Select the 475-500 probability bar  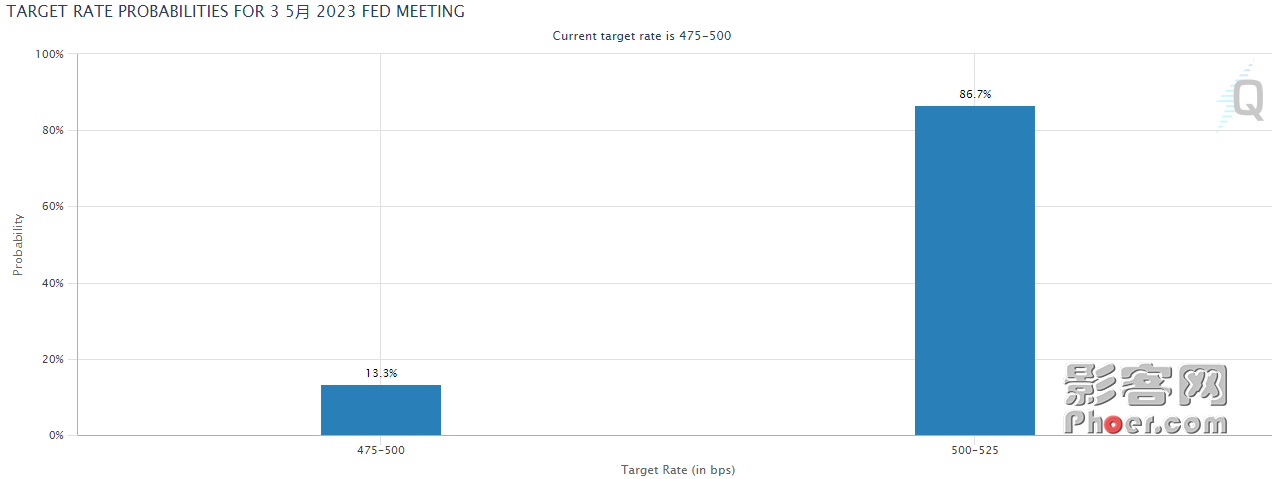381,410
